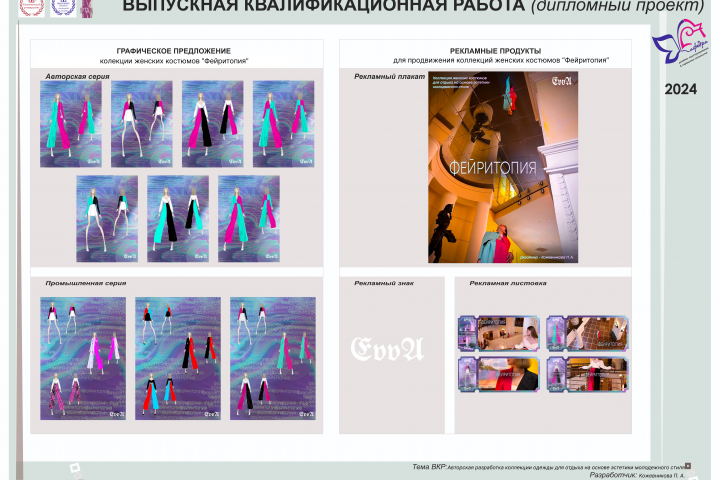The image size is (720, 480).
Task: Click the red round emblem logo in header
Action: click(32, 8)
